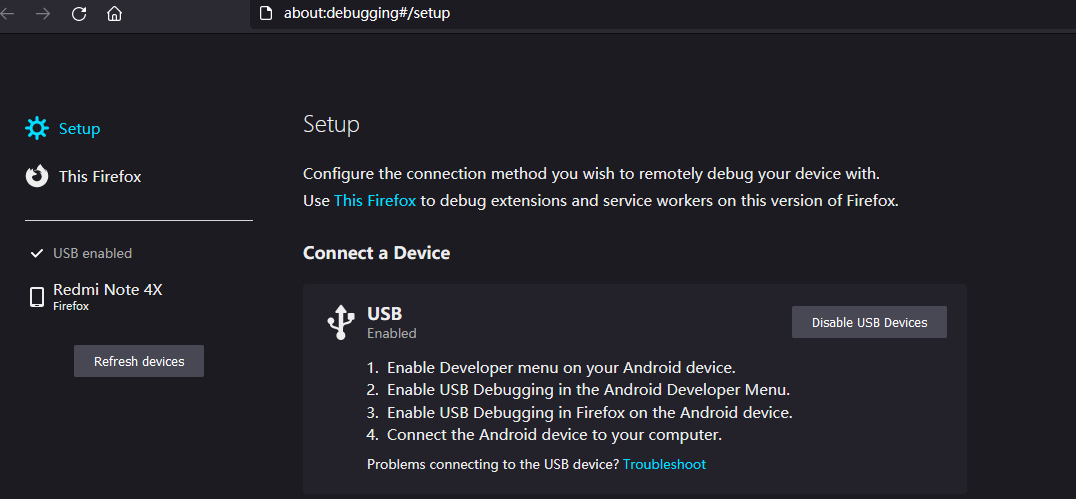Image resolution: width=1076 pixels, height=499 pixels.
Task: Open the Setup page from the sidebar label
Action: click(79, 129)
